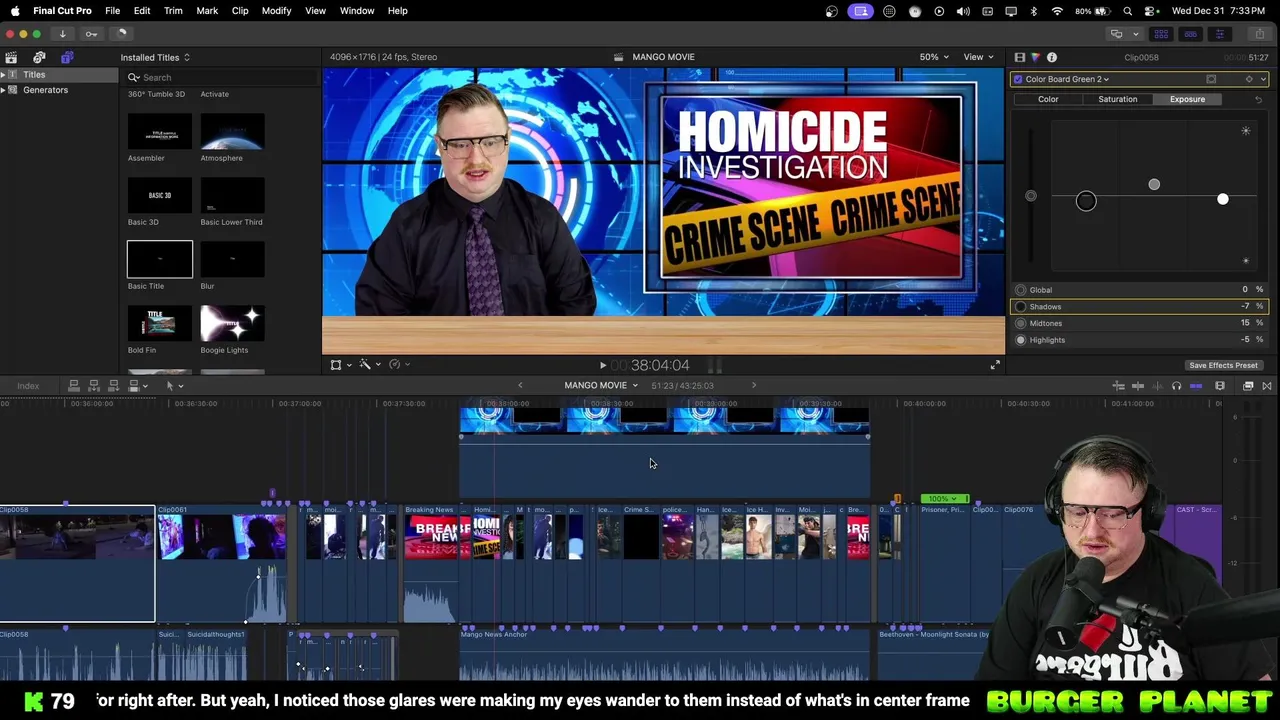Image resolution: width=1280 pixels, height=720 pixels.
Task: Expand the correction options chevron beside keyframe
Action: 1263,79
